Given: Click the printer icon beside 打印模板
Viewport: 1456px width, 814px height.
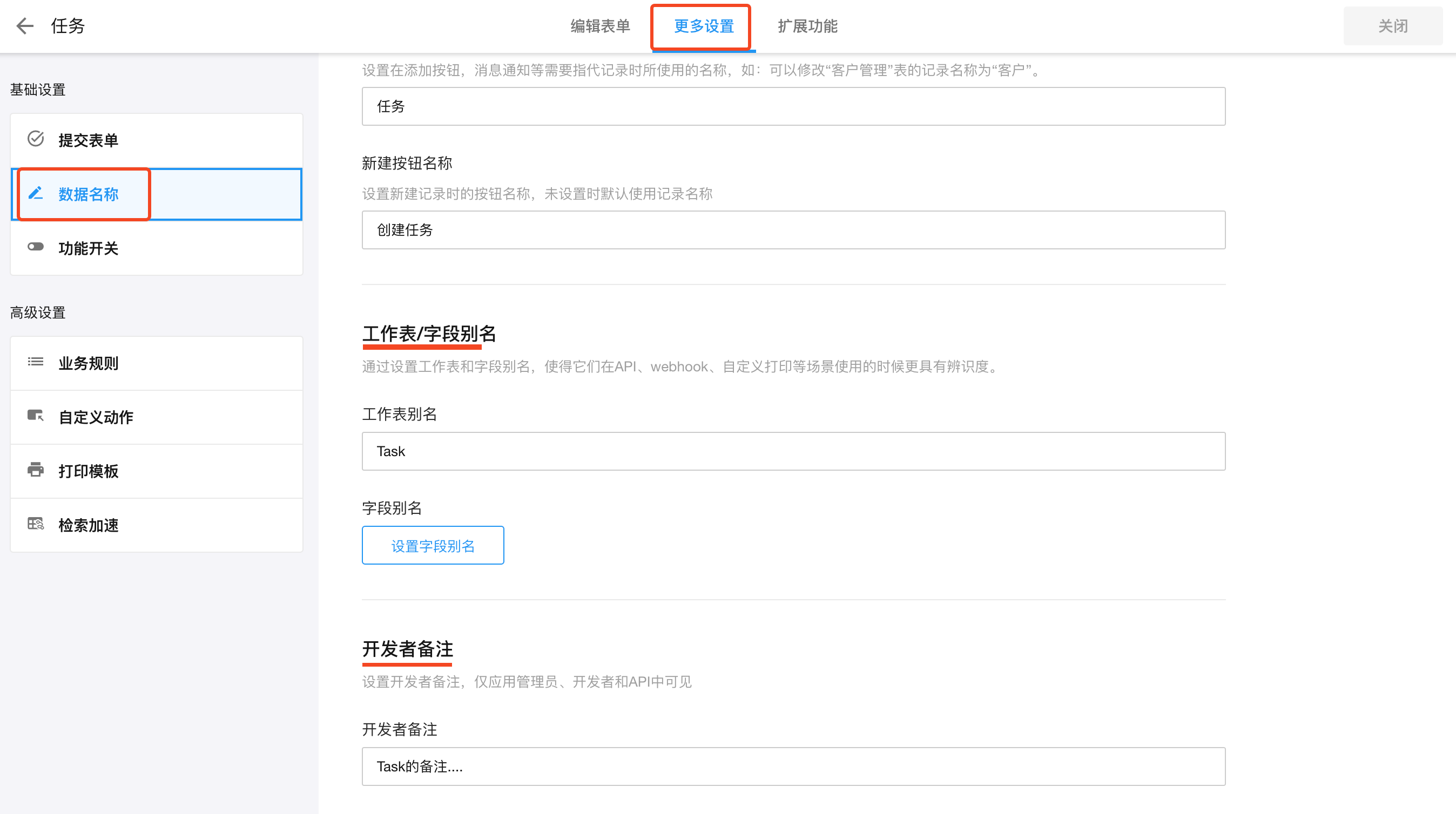Looking at the screenshot, I should point(36,470).
